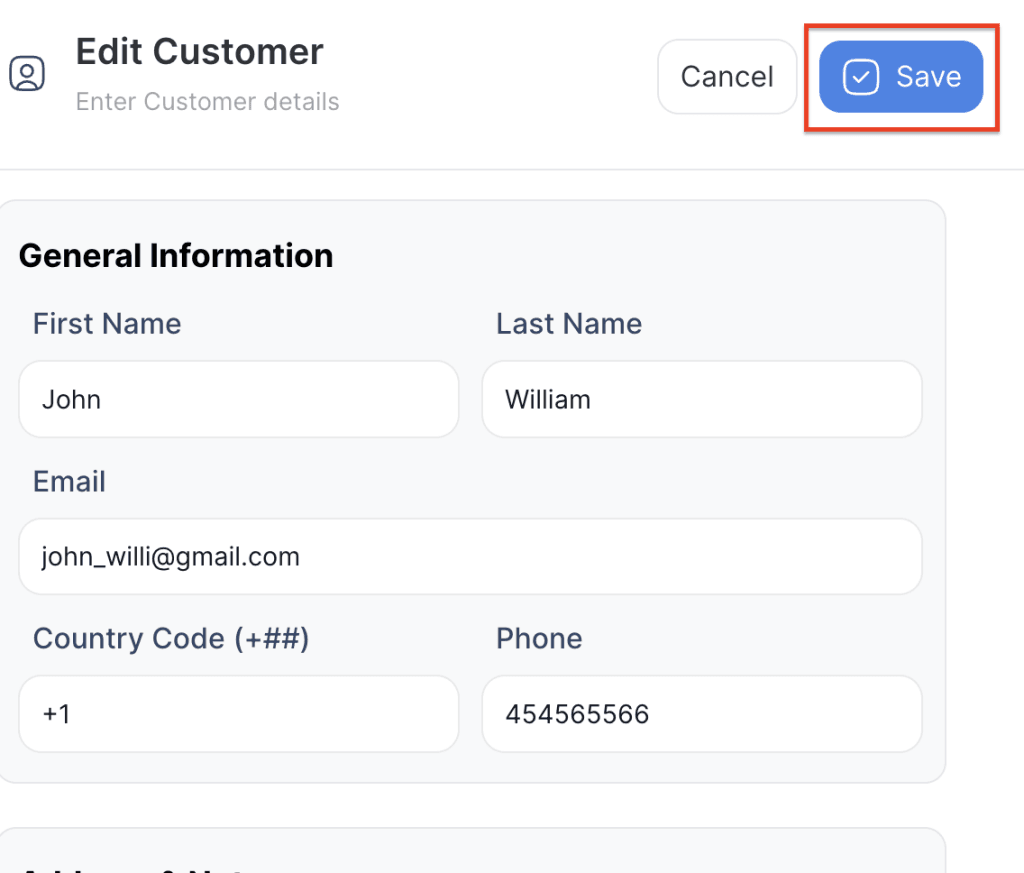Click the Email field label
The height and width of the screenshot is (873, 1024).
69,482
